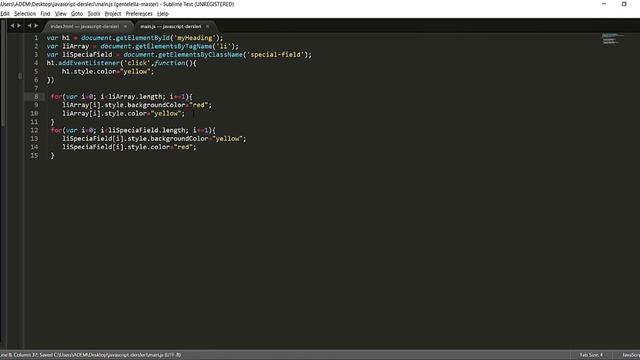
Task: Click liArray.length on line 8
Action: pyautogui.click(x=135, y=97)
